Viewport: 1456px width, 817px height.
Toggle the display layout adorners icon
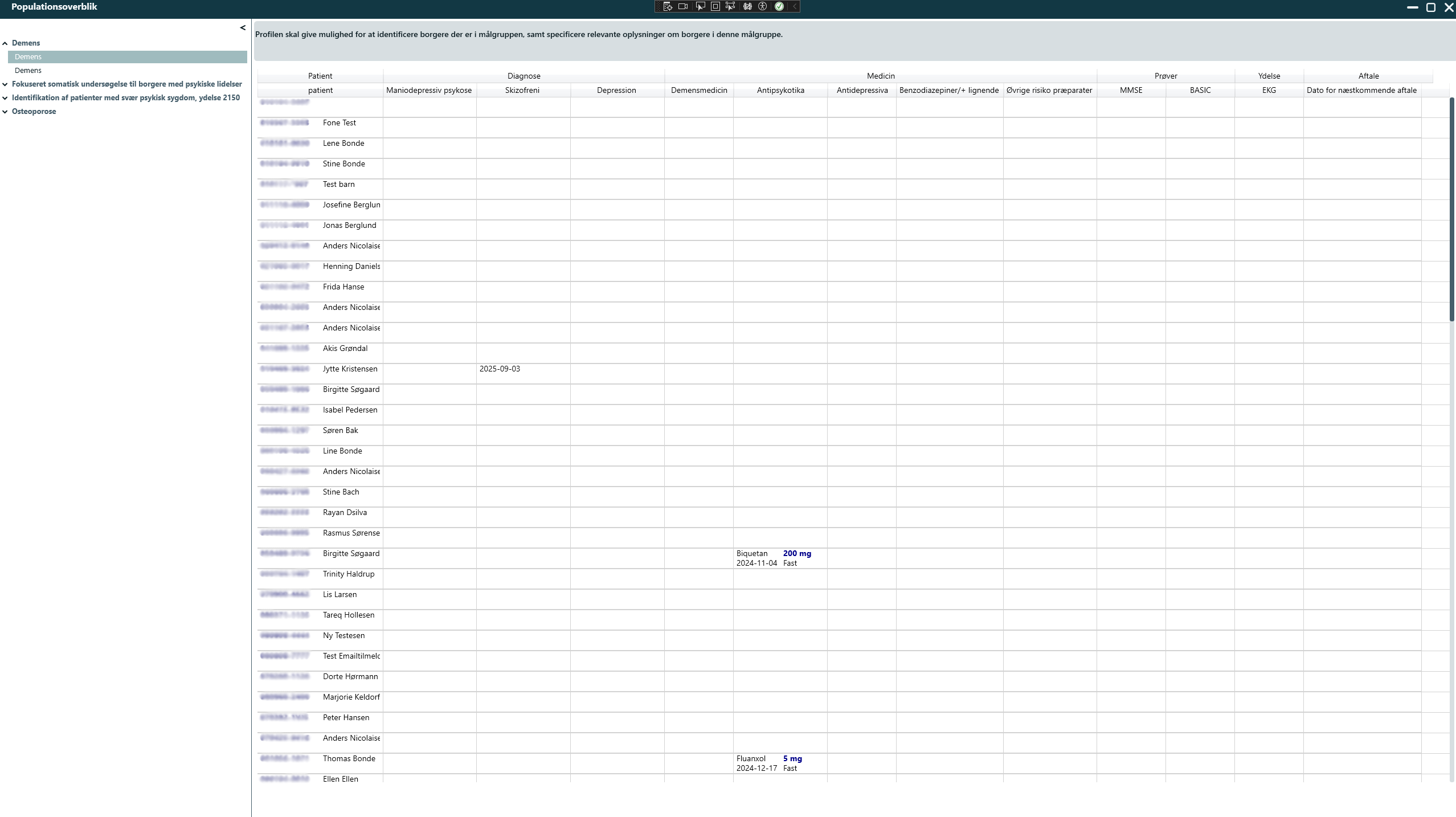(x=715, y=6)
